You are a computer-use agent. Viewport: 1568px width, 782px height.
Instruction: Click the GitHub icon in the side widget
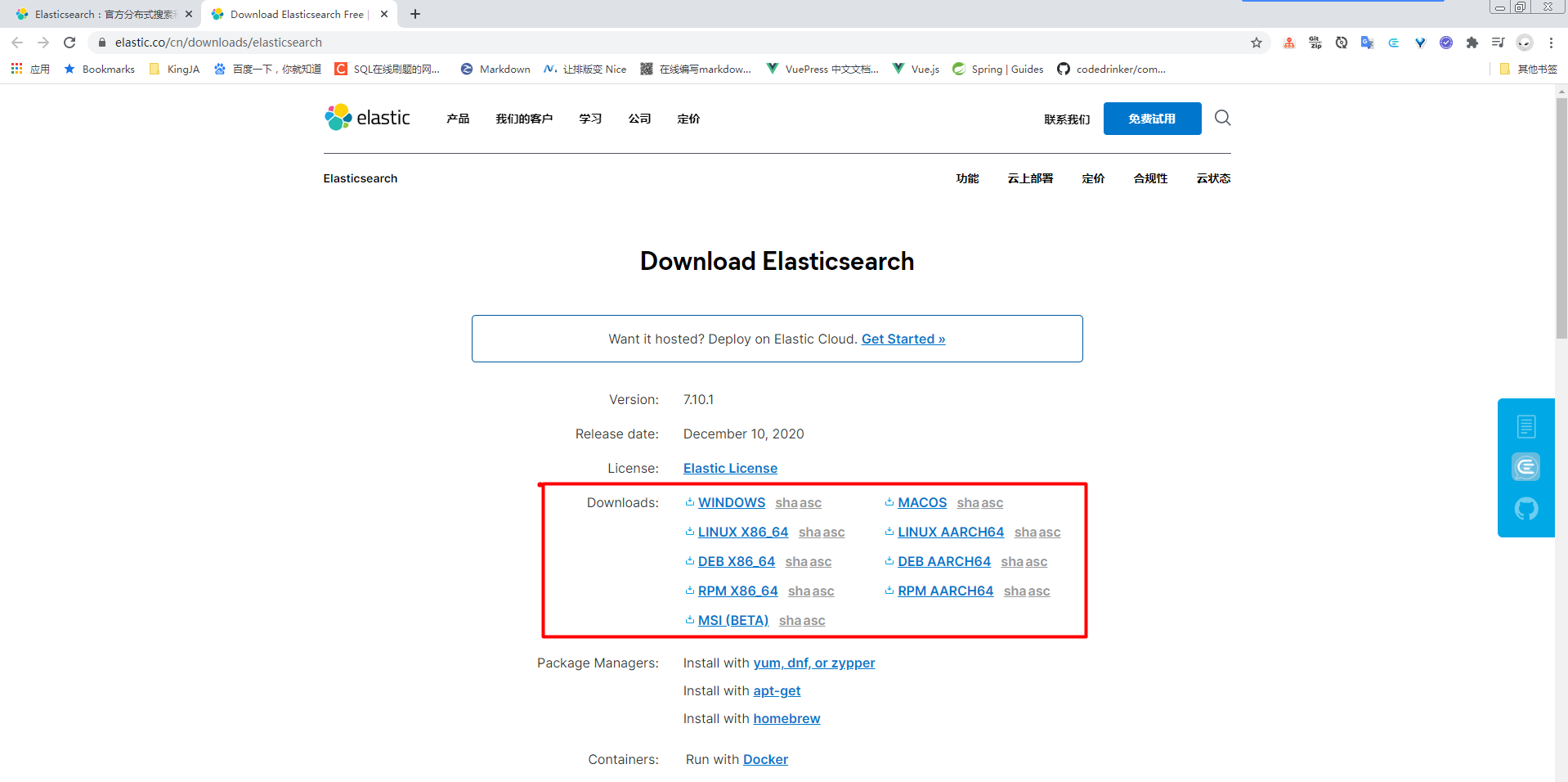click(1526, 509)
